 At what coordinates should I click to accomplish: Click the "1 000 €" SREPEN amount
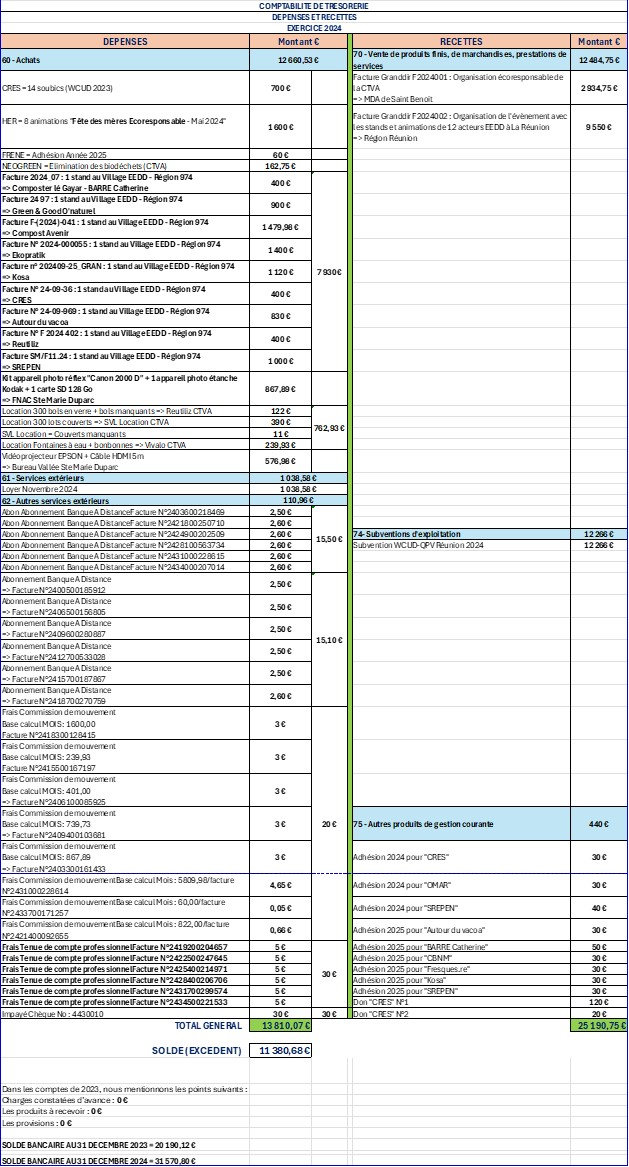tap(281, 361)
